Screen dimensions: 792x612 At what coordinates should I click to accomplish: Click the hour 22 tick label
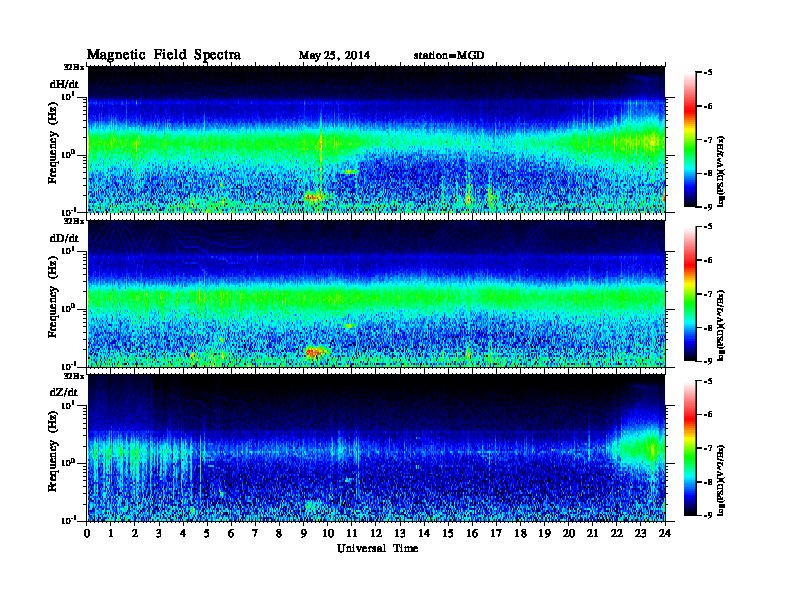click(616, 533)
